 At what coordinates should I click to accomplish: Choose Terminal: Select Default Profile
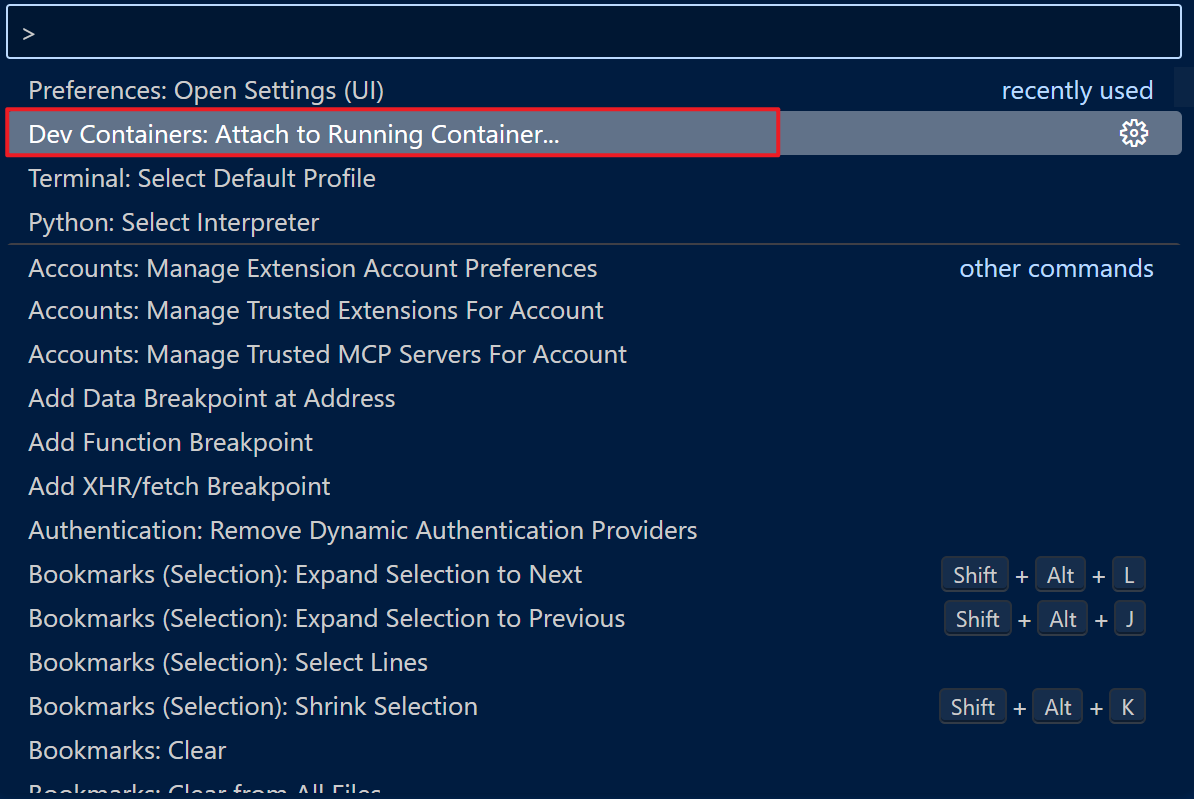pyautogui.click(x=202, y=179)
